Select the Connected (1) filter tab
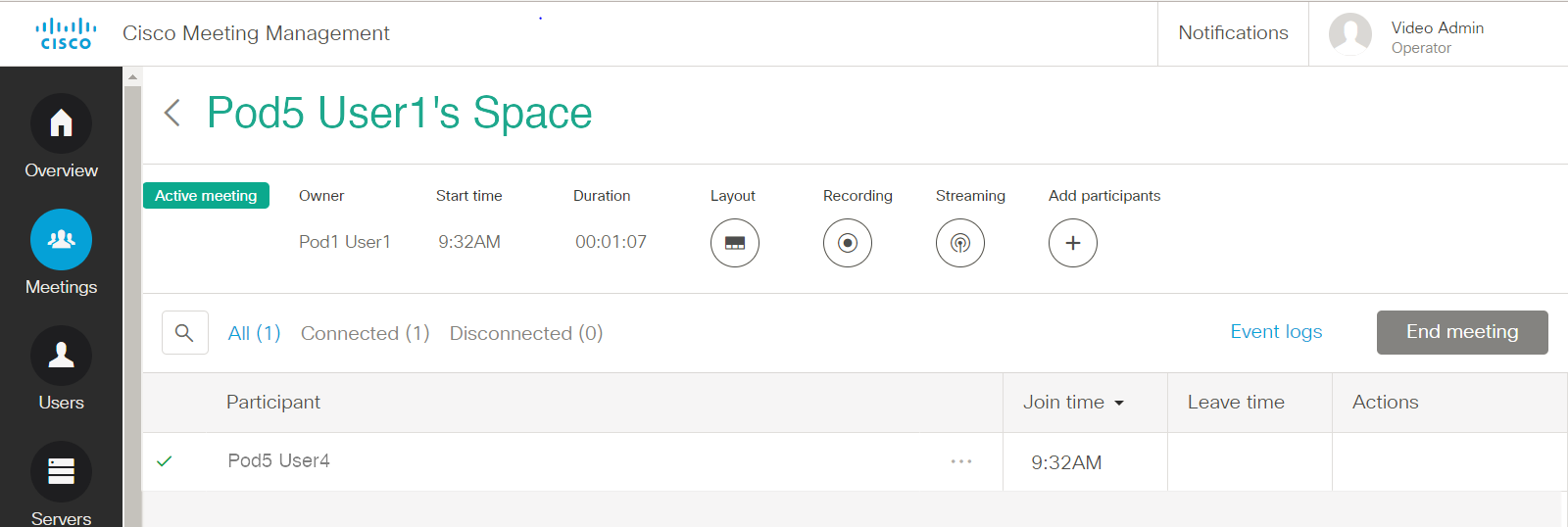Image resolution: width=1568 pixels, height=527 pixels. tap(365, 333)
